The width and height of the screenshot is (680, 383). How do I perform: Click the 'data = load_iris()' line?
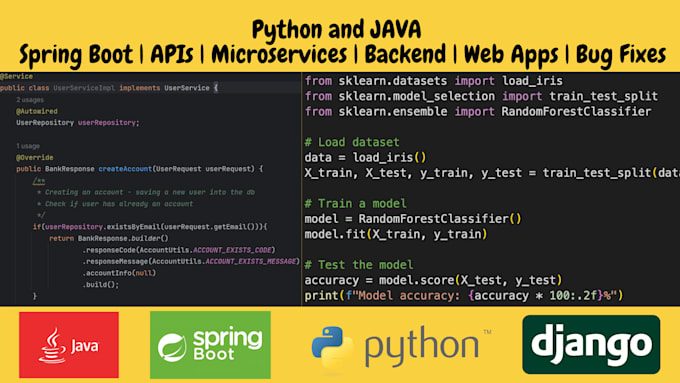(x=366, y=157)
